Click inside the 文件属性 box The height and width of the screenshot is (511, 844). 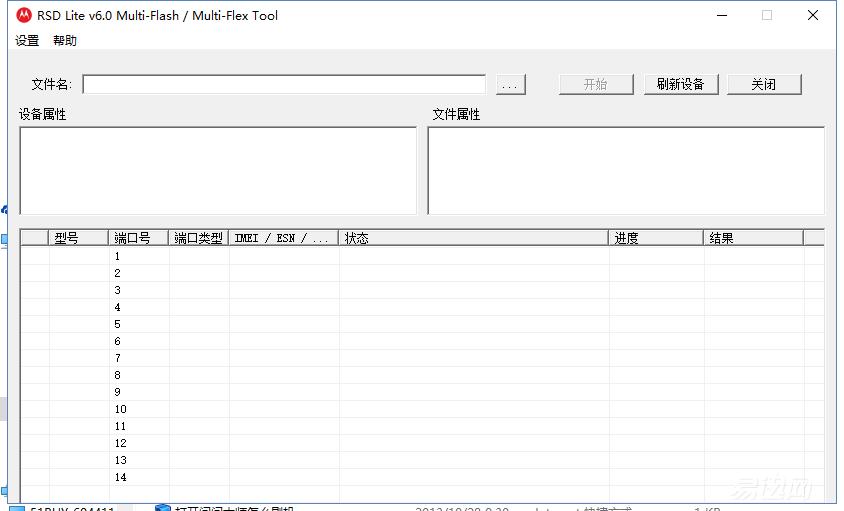[x=626, y=170]
